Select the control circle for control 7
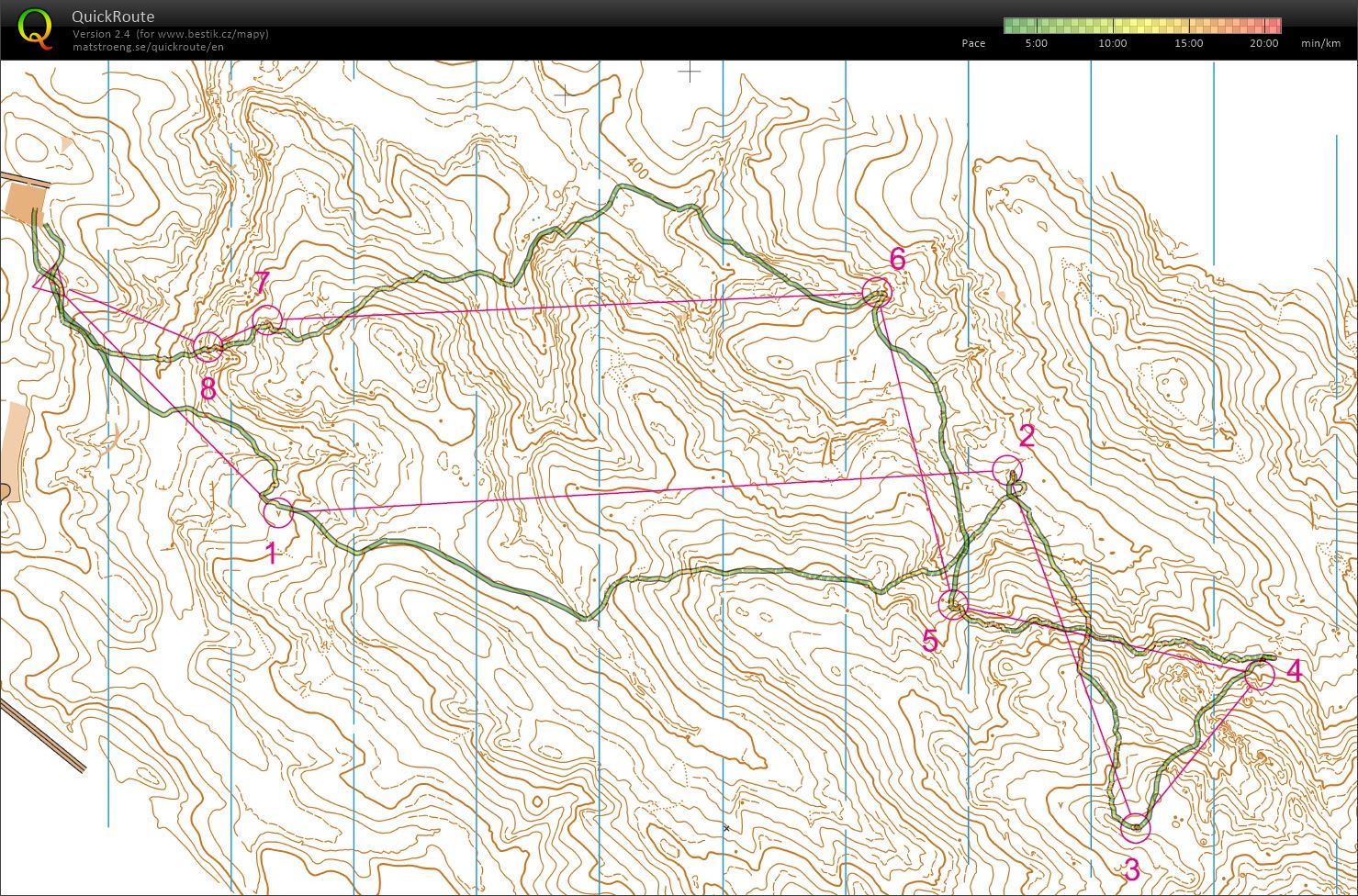1358x896 pixels. [266, 319]
